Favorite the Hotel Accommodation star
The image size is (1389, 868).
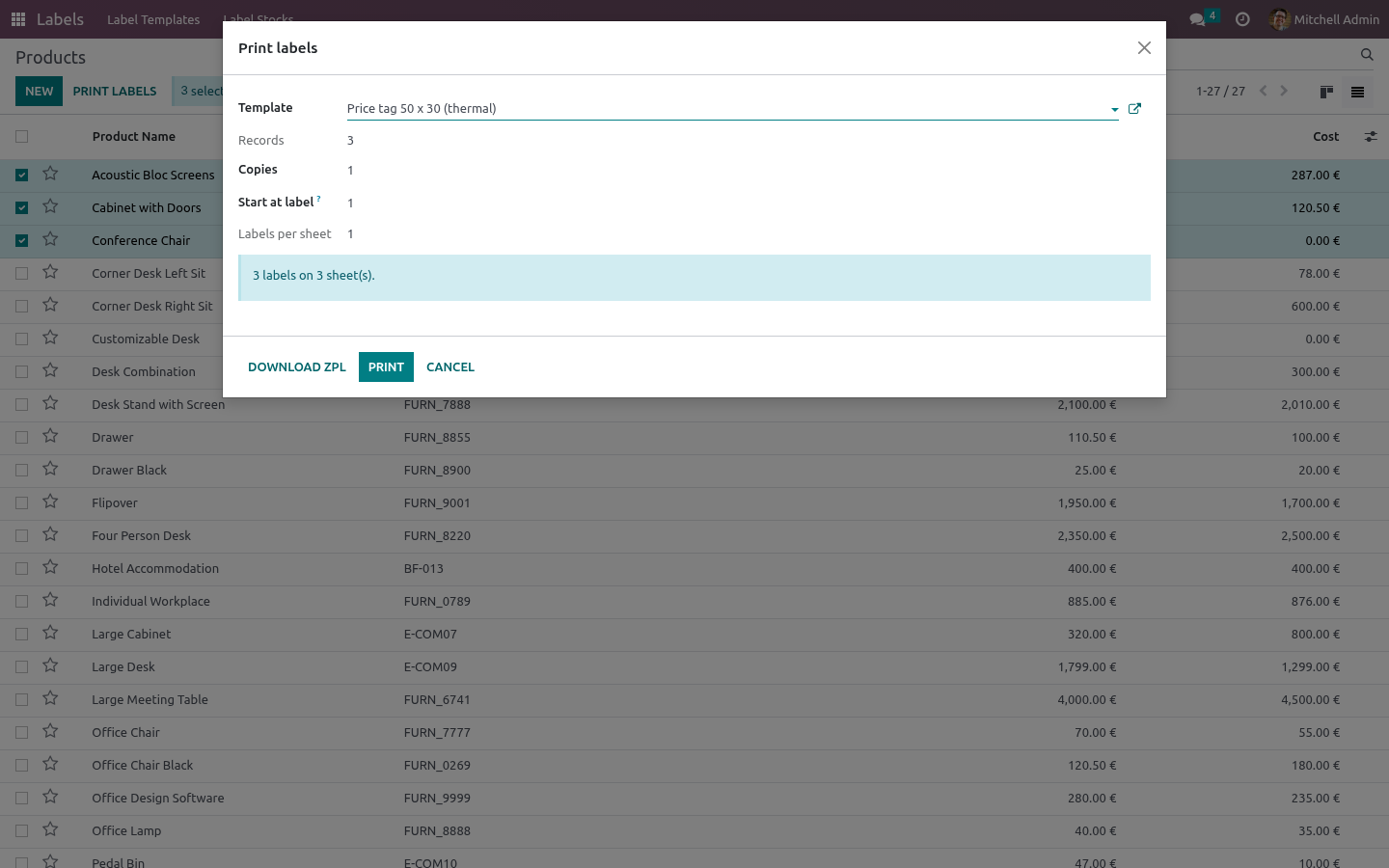(x=50, y=567)
